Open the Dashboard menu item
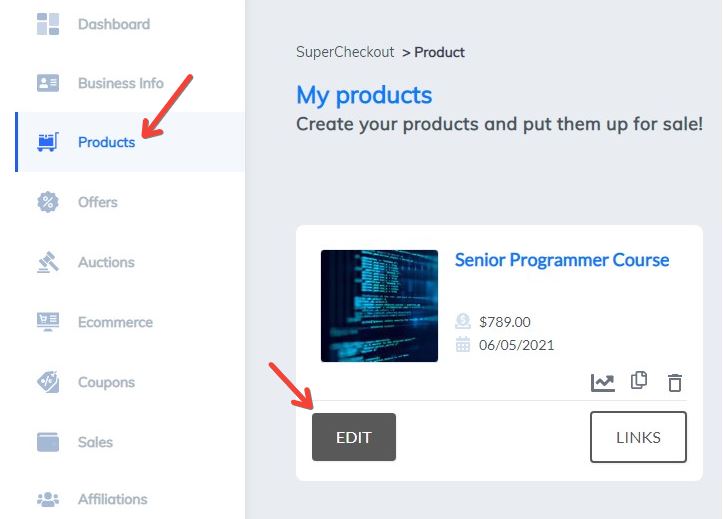723x519 pixels. [x=114, y=24]
